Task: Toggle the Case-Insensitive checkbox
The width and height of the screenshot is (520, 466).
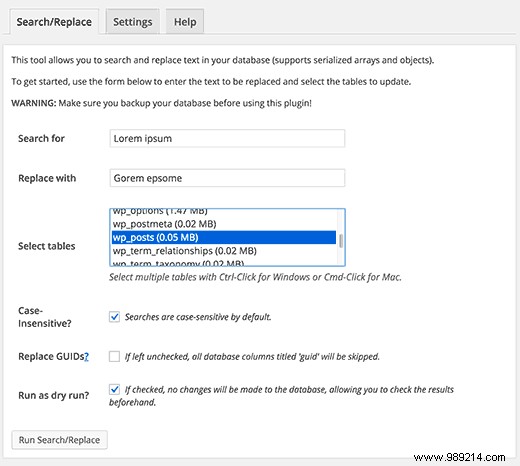Action: point(114,317)
